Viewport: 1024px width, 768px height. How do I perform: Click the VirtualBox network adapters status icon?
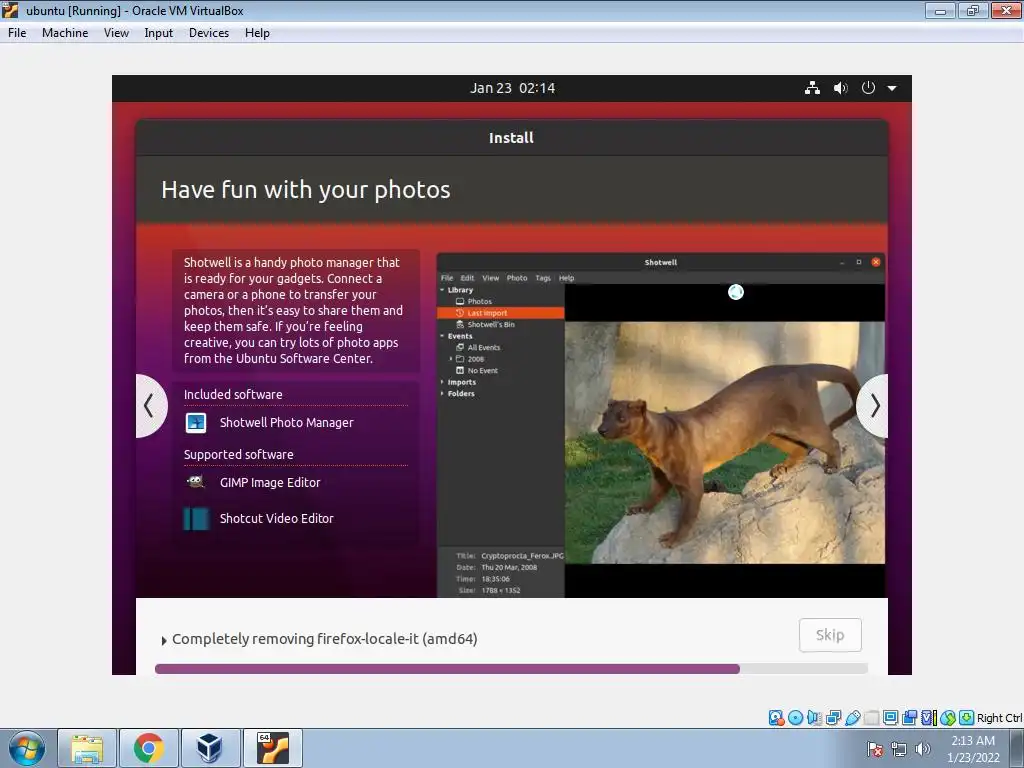click(x=833, y=718)
